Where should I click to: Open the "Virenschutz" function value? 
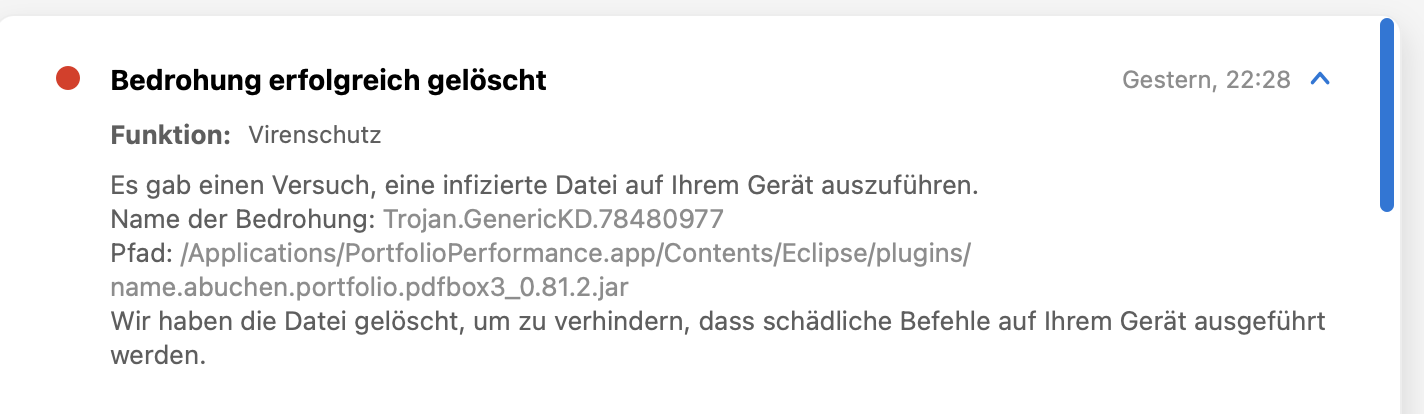point(314,135)
